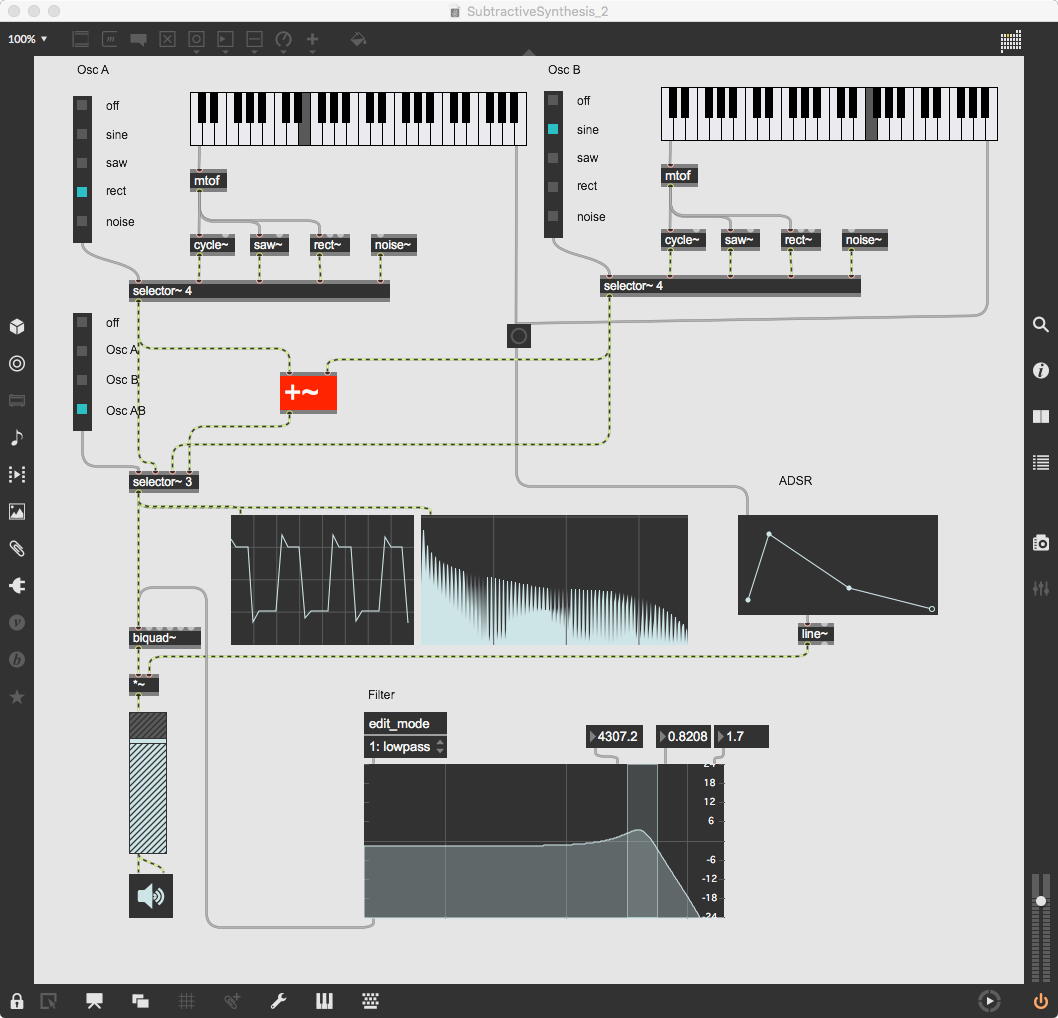Viewport: 1058px width, 1018px height.
Task: Open the paint bucket format icon
Action: (x=358, y=39)
